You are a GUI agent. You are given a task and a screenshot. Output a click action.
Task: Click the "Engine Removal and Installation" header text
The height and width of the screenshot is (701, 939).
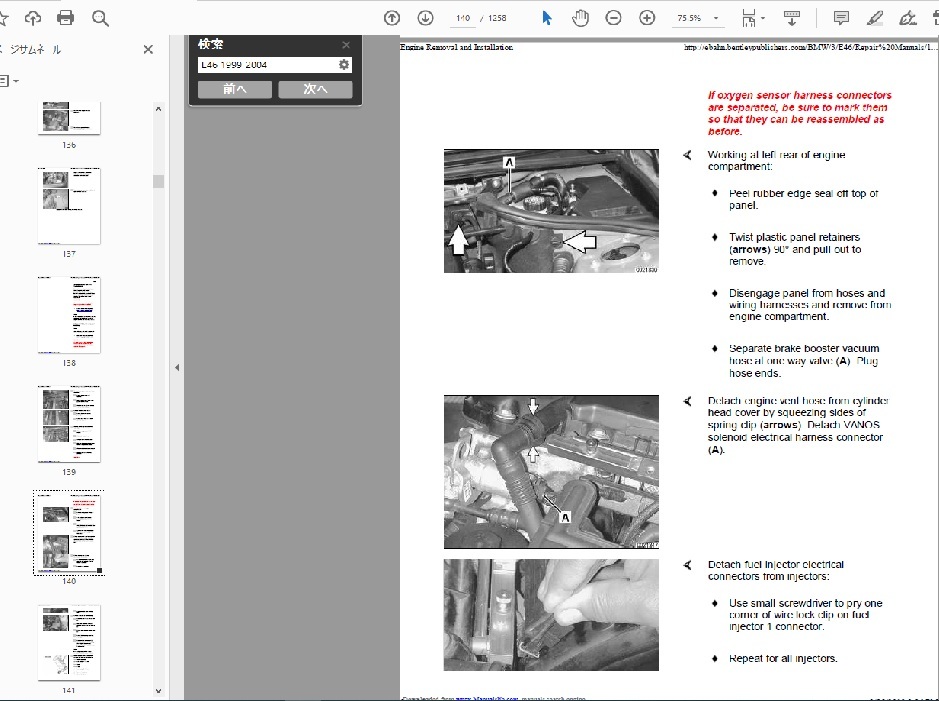coord(456,47)
